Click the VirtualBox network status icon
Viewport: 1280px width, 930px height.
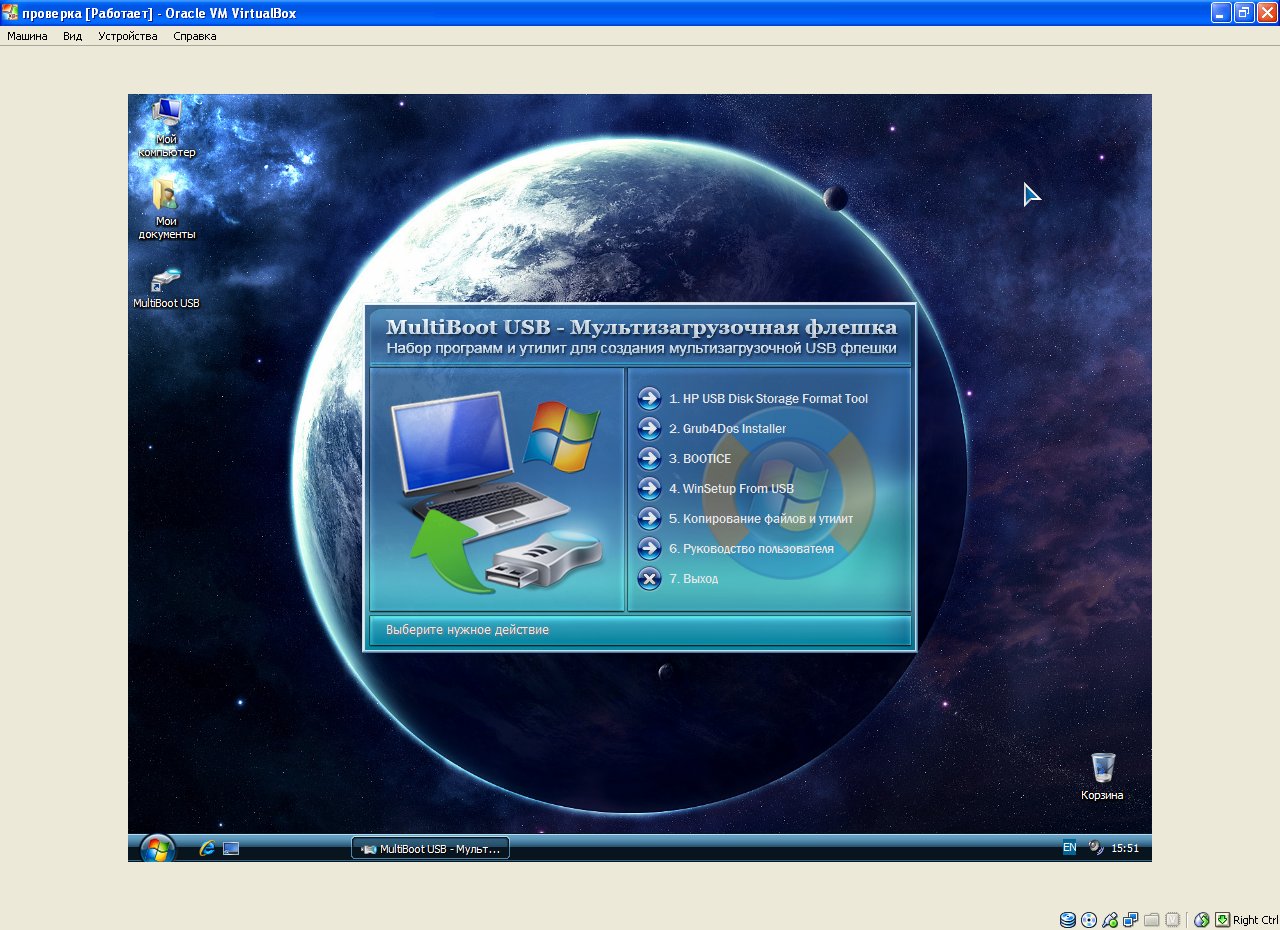pos(1131,920)
